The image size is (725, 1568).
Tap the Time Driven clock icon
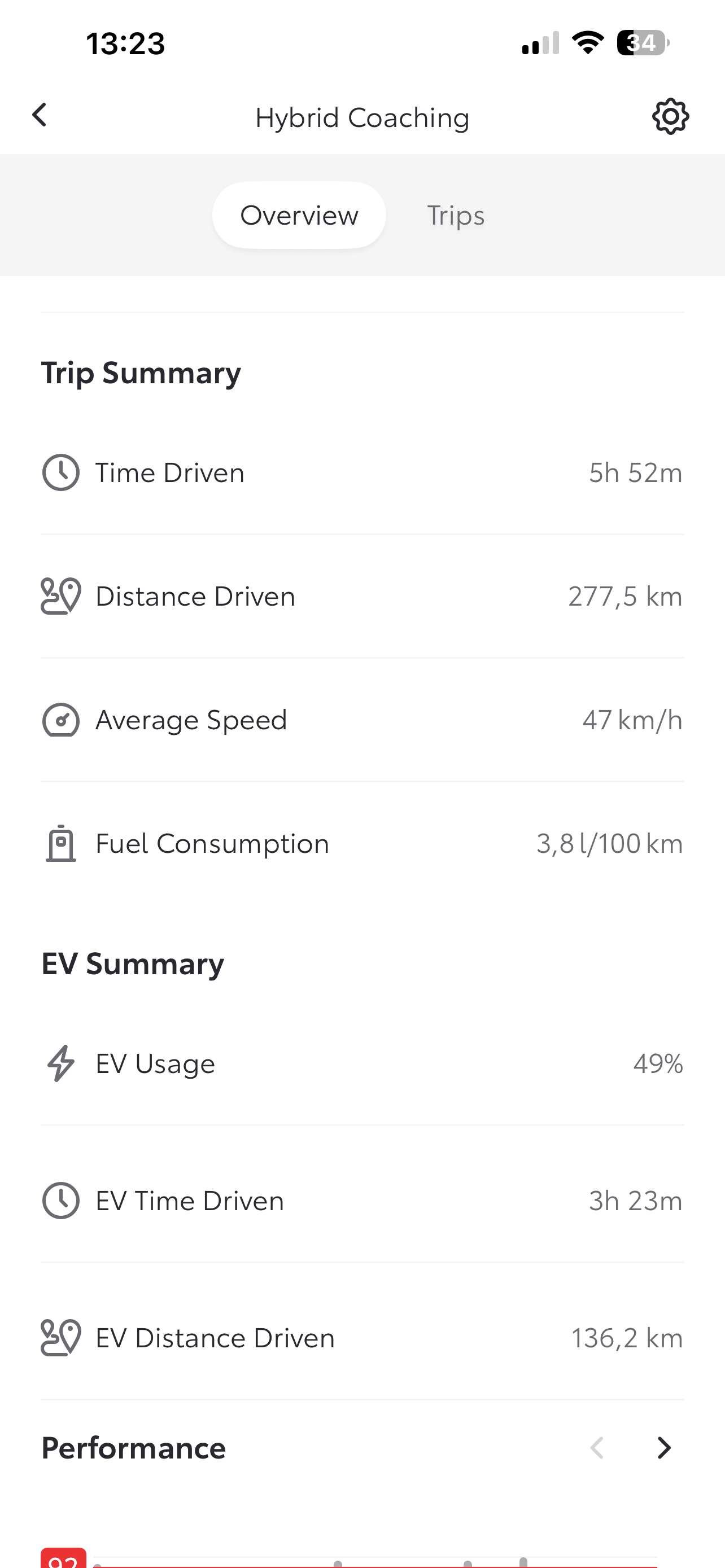[61, 472]
